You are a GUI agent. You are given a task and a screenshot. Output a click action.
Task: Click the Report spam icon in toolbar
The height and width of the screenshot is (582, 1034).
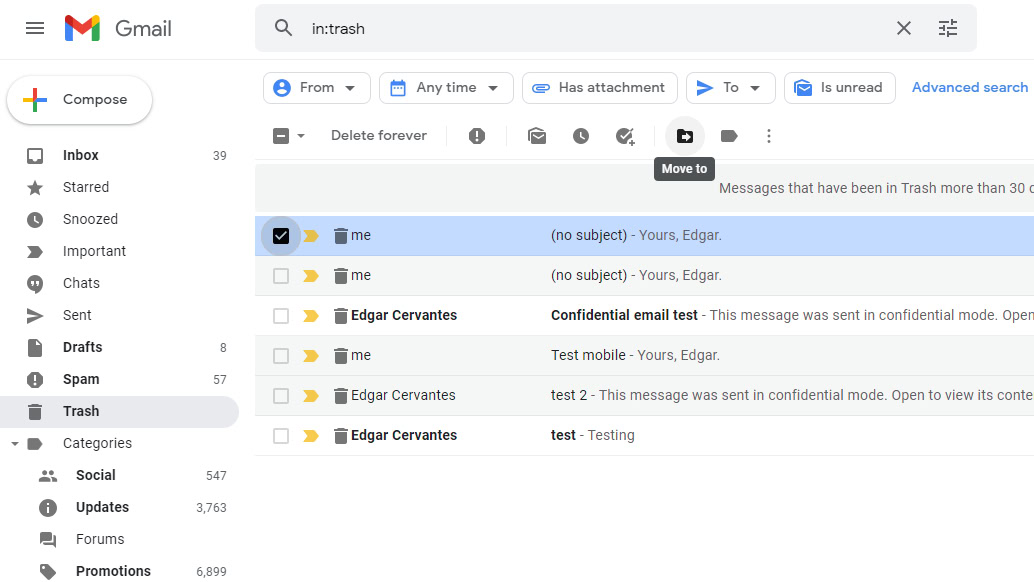477,136
